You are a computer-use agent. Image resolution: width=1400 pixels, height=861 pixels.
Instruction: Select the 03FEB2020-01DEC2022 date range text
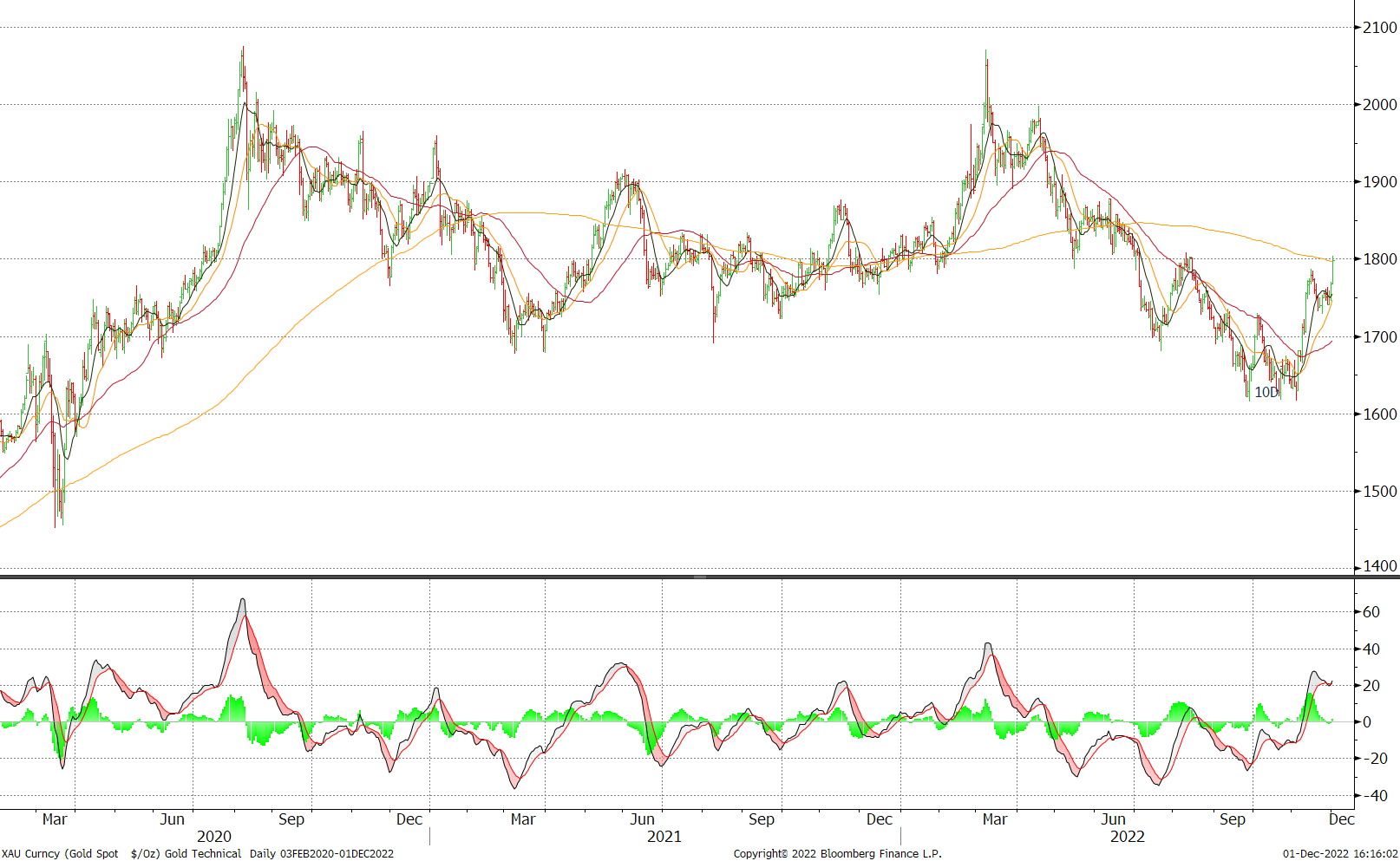click(x=337, y=854)
